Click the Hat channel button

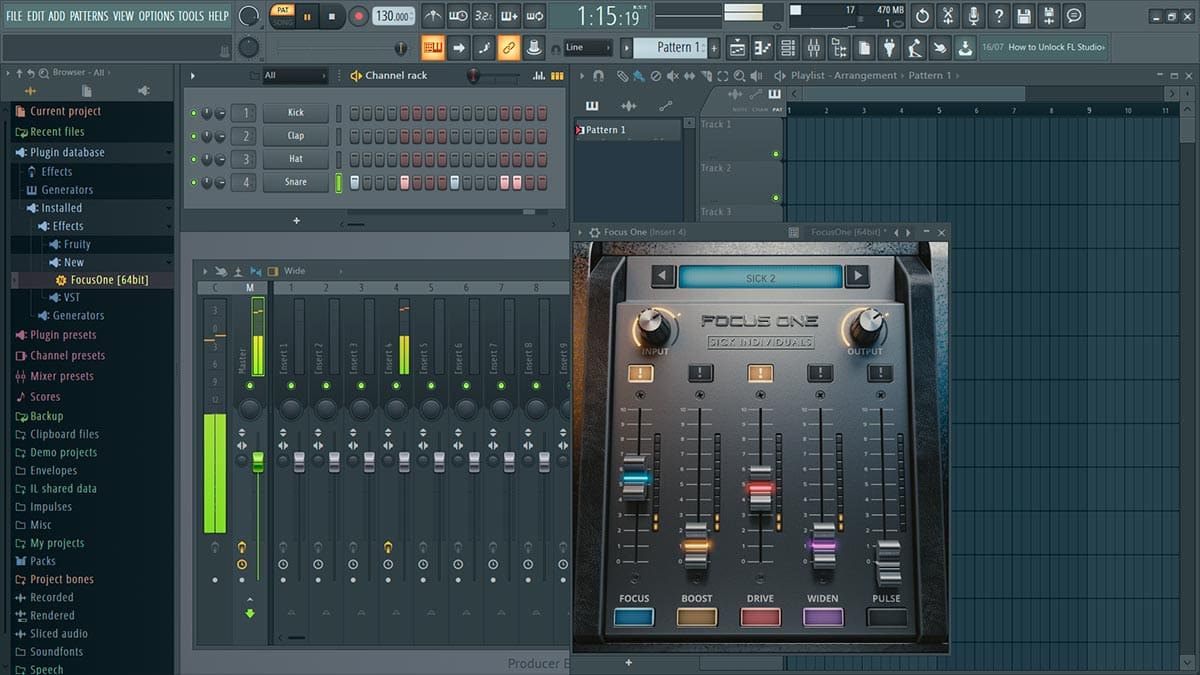click(296, 159)
